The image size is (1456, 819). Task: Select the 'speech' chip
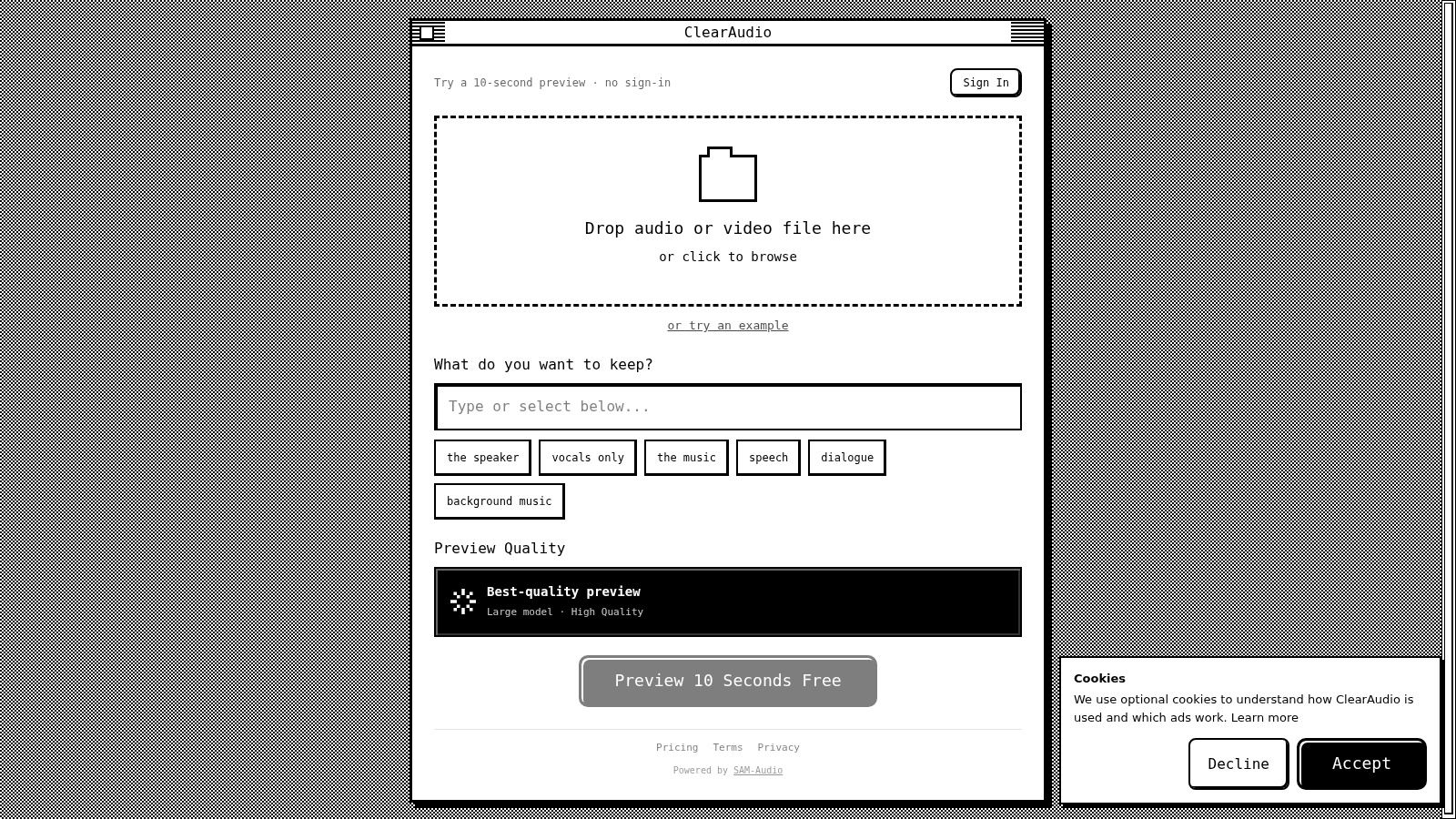coord(768,458)
